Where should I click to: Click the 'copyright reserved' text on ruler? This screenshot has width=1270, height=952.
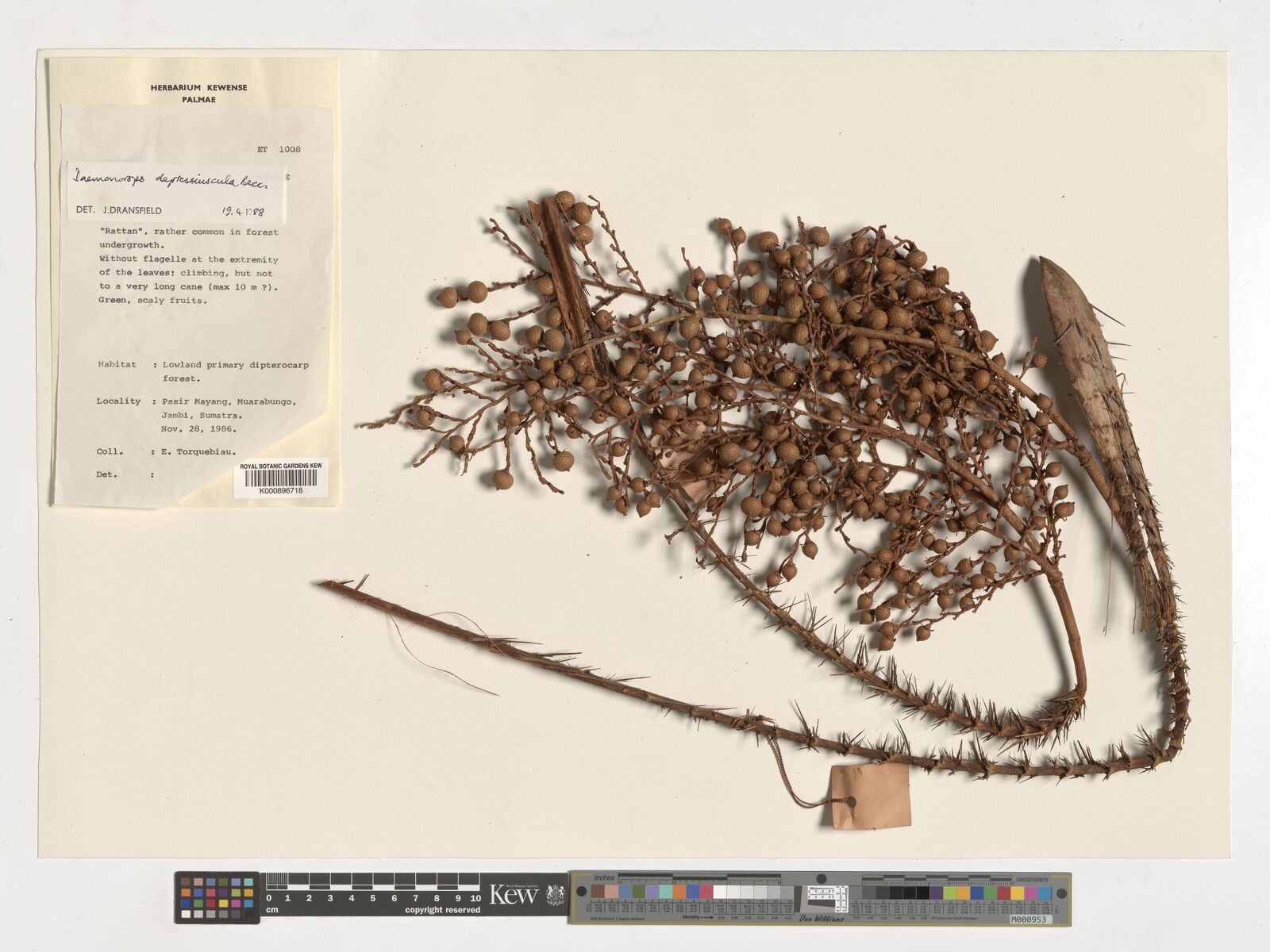[x=442, y=910]
